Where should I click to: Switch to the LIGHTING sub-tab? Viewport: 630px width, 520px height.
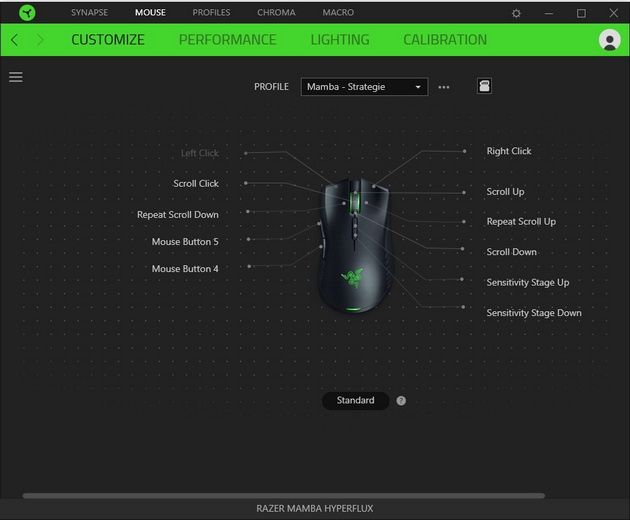340,40
